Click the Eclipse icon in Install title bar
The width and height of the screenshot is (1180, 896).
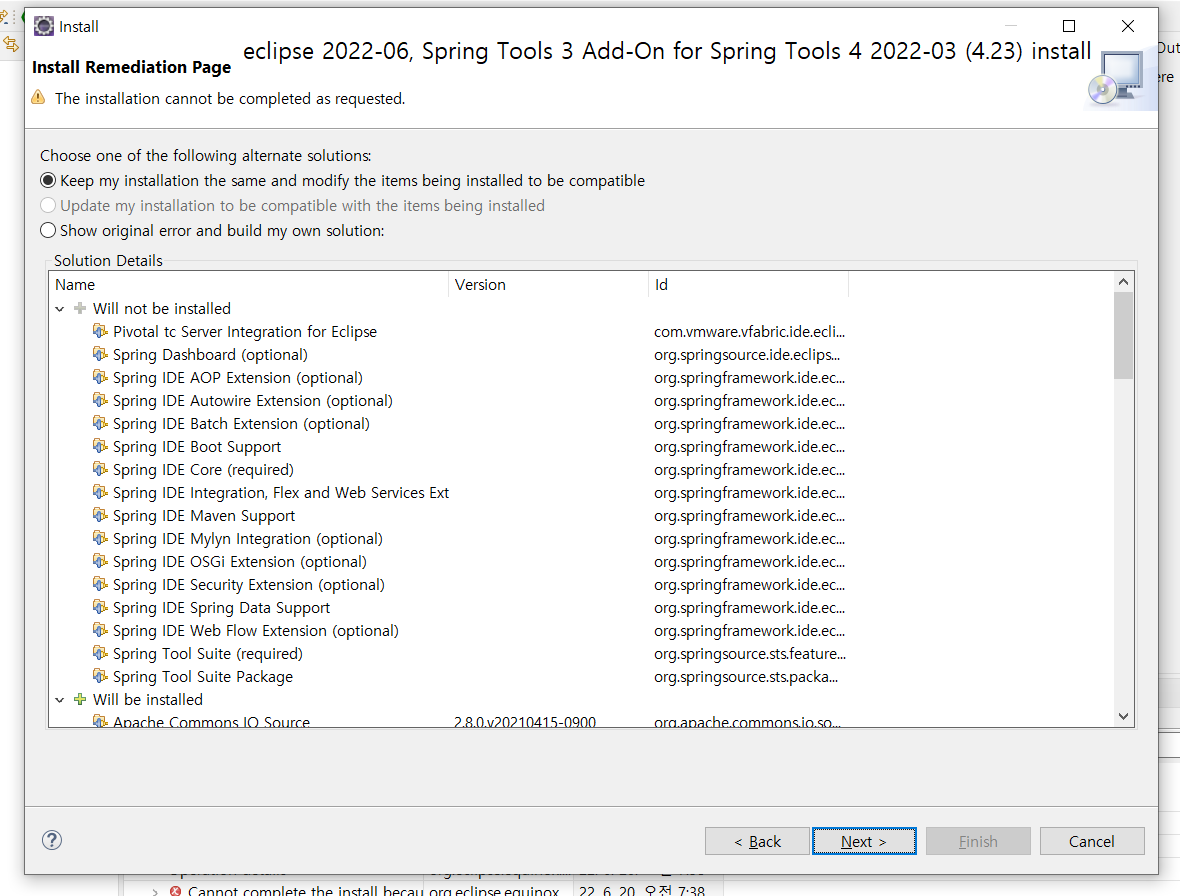(44, 26)
